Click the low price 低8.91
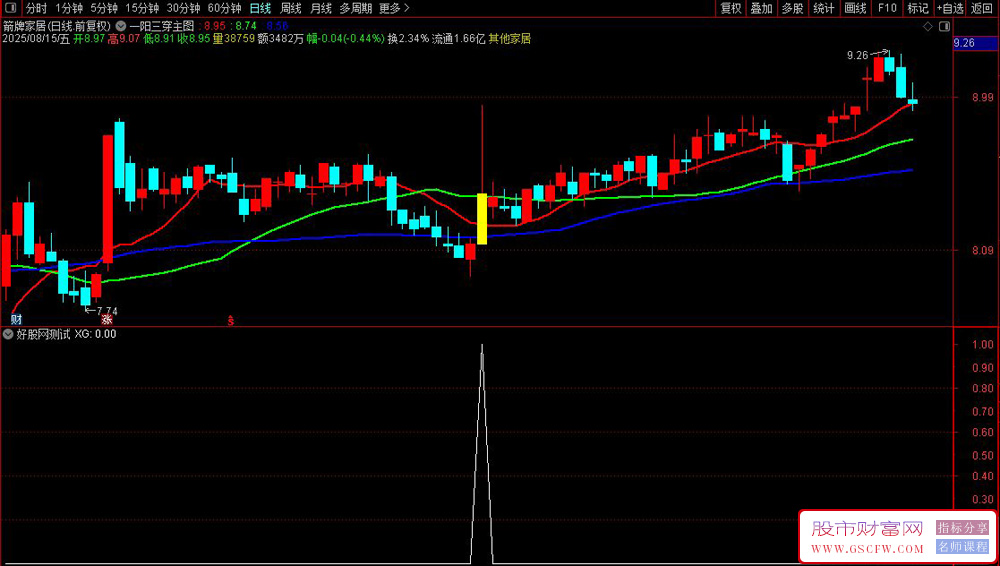1000x566 pixels. pos(159,39)
